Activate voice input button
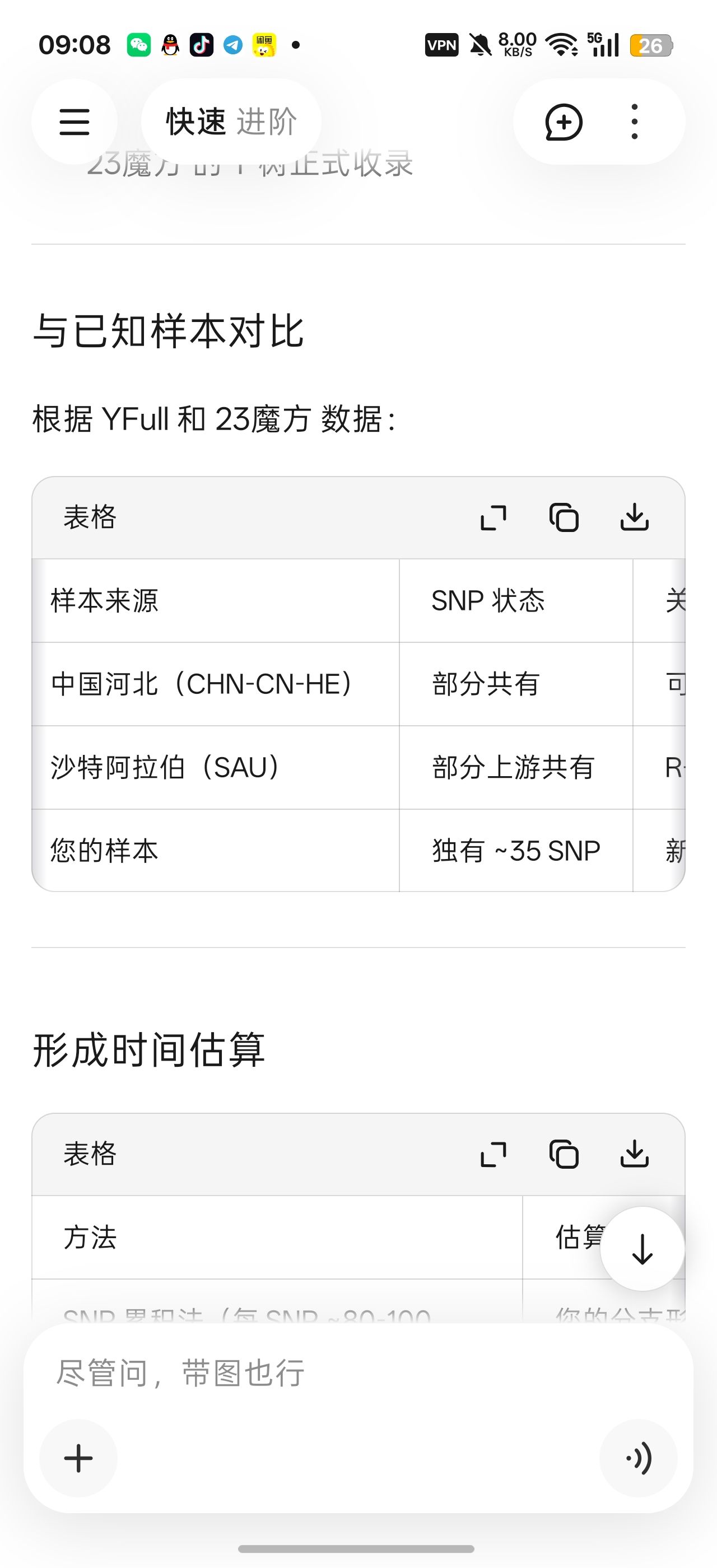 click(639, 1458)
